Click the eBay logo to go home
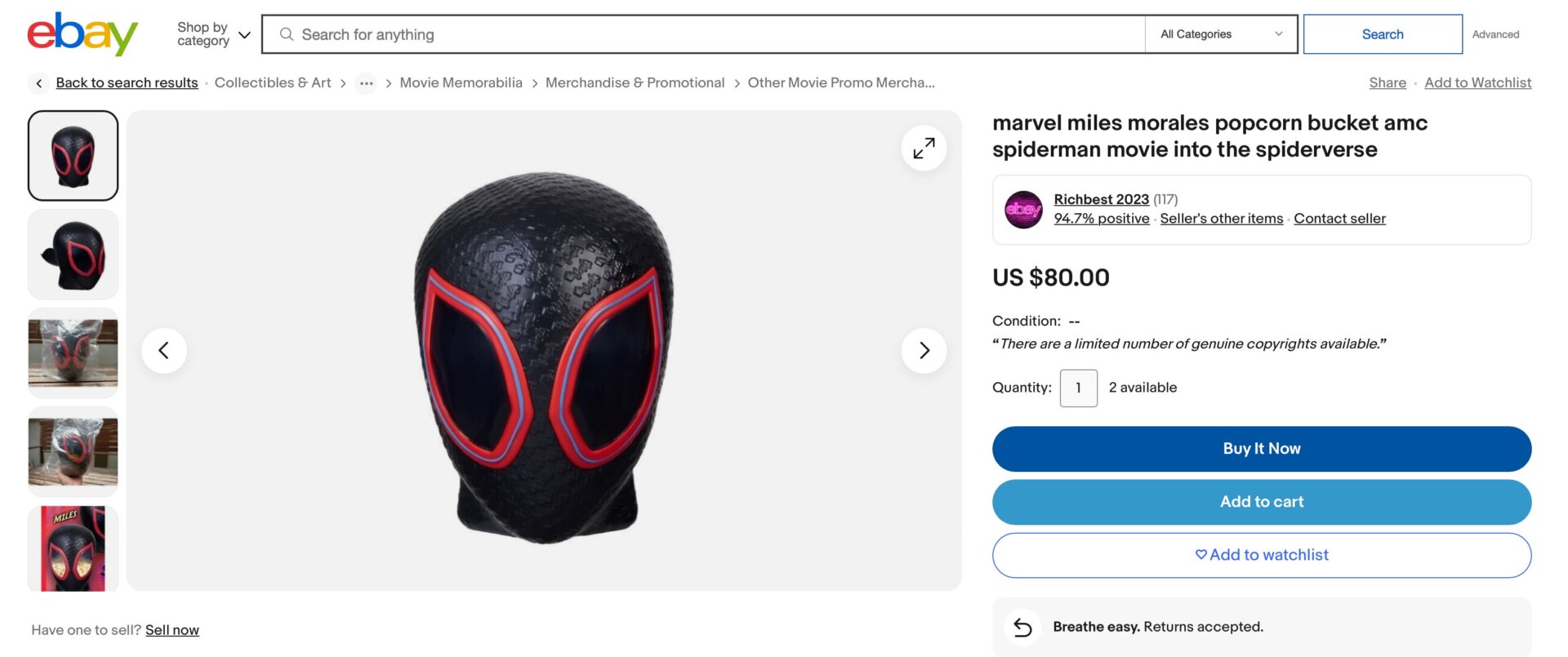Viewport: 1568px width, 657px height. [x=81, y=33]
